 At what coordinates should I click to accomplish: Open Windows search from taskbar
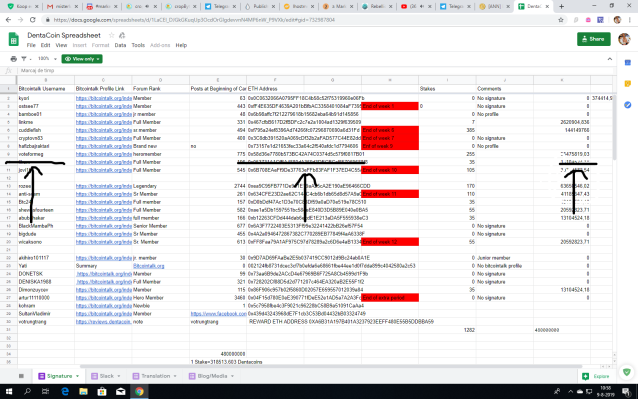(27, 391)
